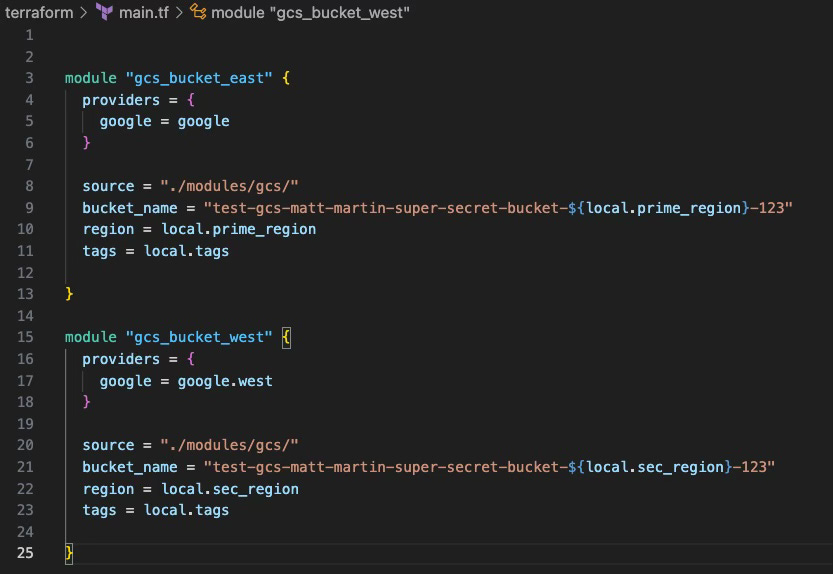
Task: Click 'module' keyword on line 3
Action: point(91,78)
